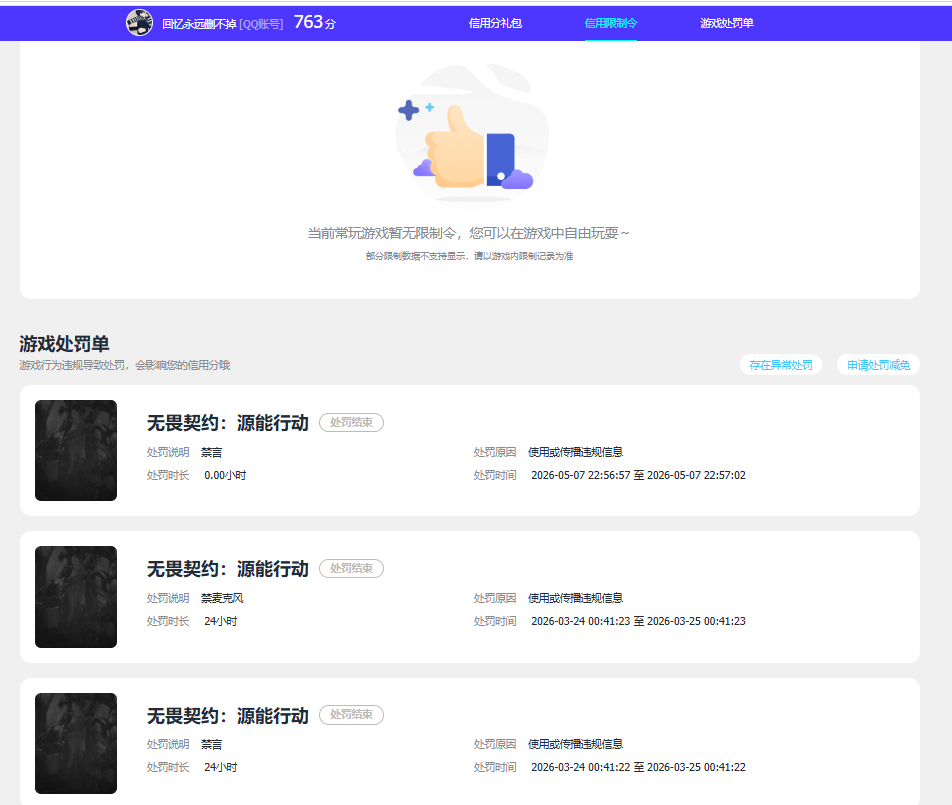Open the 存在异常处罚 link
Image resolution: width=952 pixels, height=805 pixels.
click(x=781, y=365)
